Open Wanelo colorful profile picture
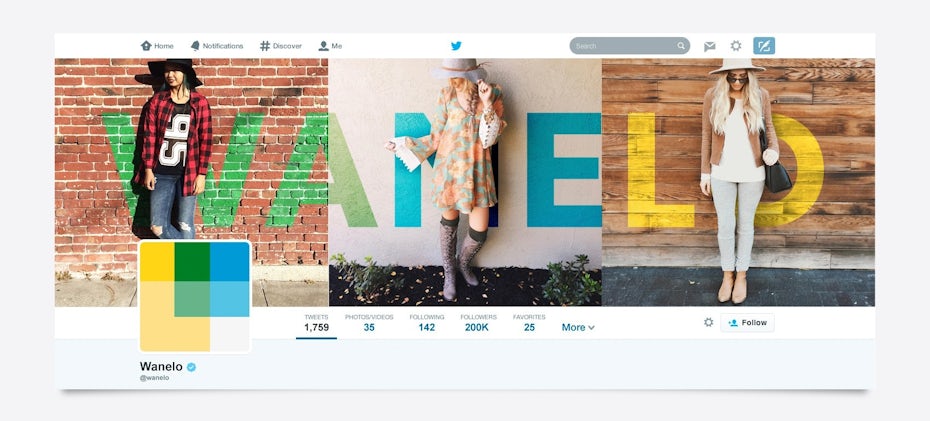Image resolution: width=930 pixels, height=421 pixels. (x=195, y=296)
